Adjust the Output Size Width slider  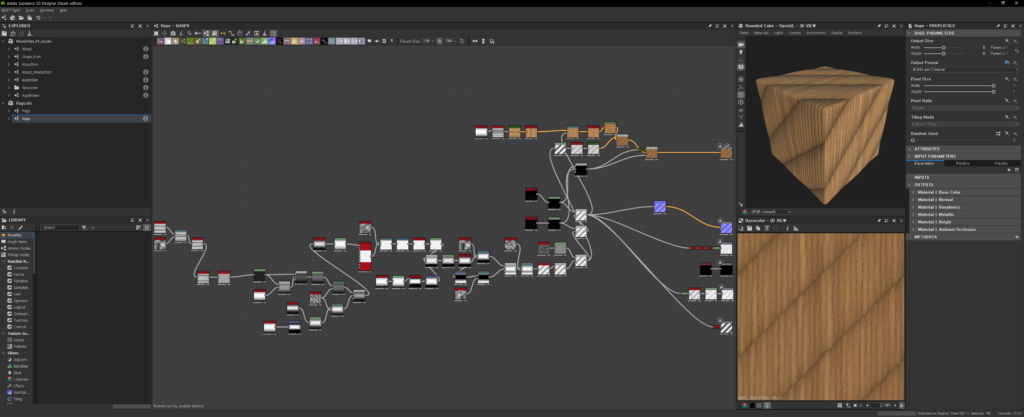pos(944,47)
